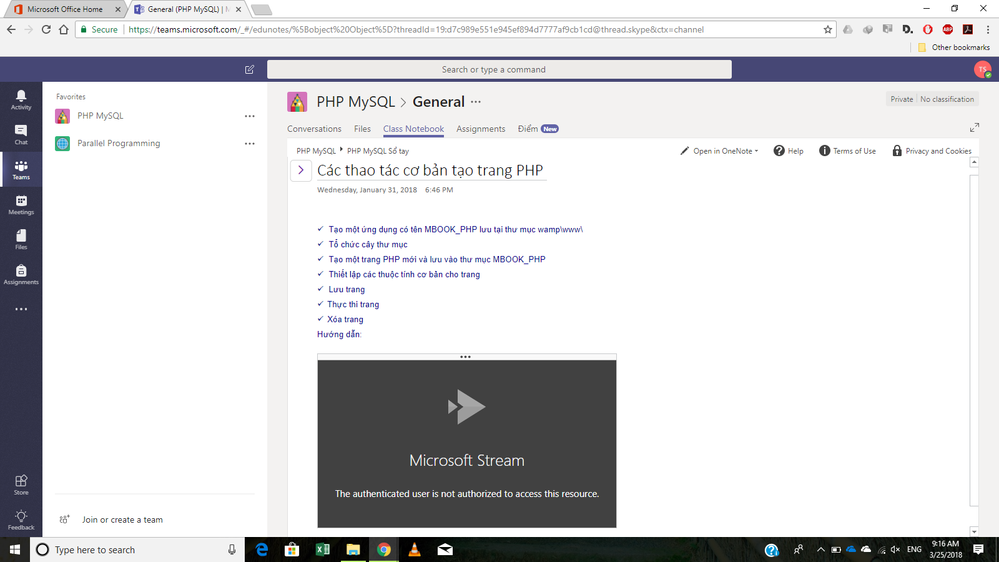This screenshot has height=562, width=999.
Task: Open Files in the left rail
Action: click(x=21, y=240)
